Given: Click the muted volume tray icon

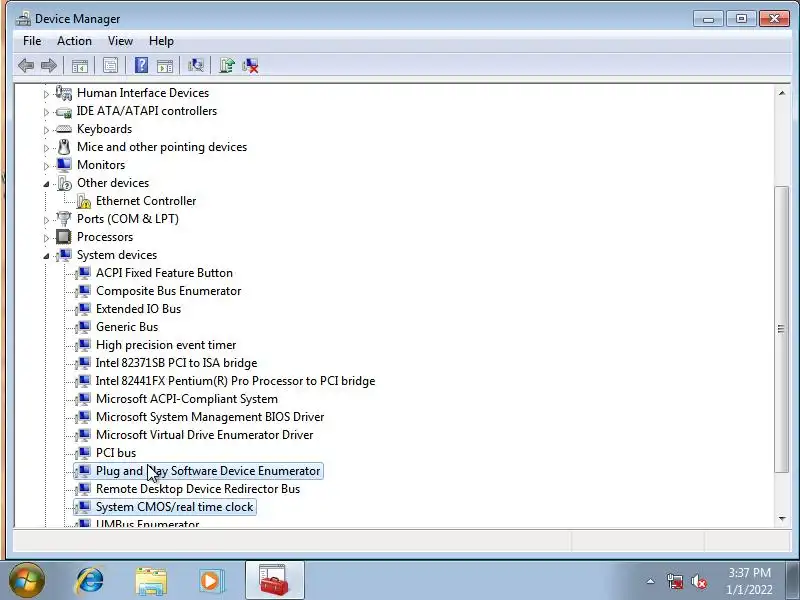Looking at the screenshot, I should coord(698,581).
